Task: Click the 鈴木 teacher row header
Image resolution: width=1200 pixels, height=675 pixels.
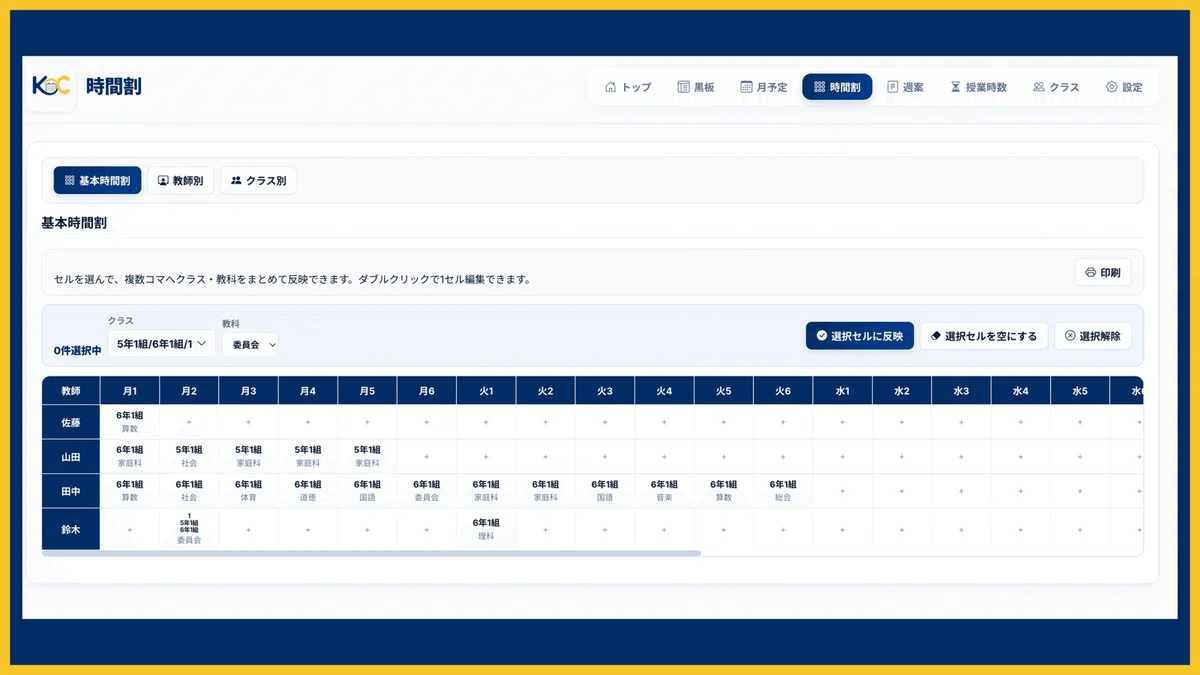Action: [x=71, y=529]
